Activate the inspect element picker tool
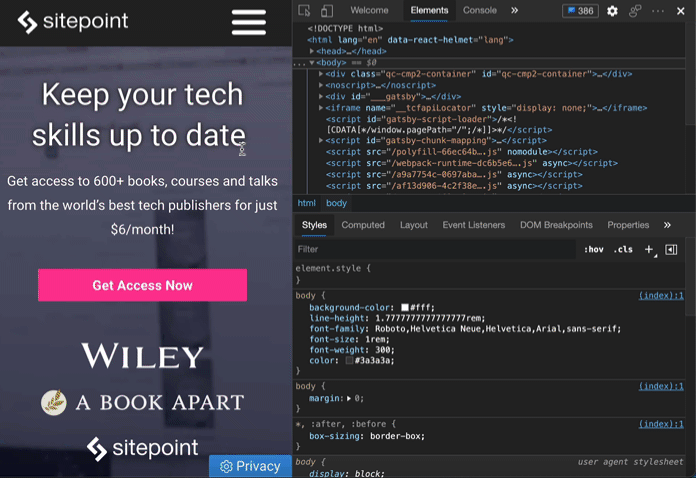 tap(304, 10)
